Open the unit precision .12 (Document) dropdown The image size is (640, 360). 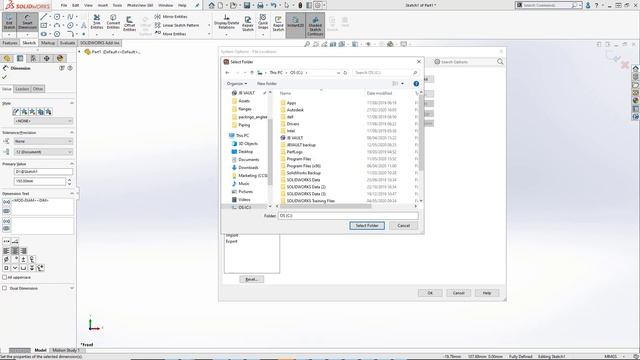43,152
